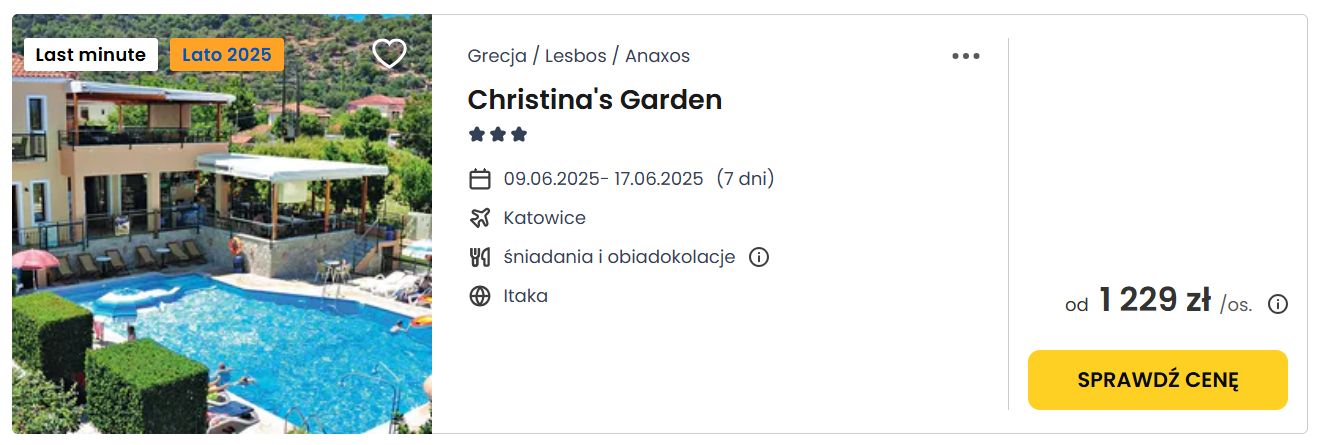This screenshot has width=1328, height=445.
Task: Add Christina's Garden to favorites with heart icon
Action: click(389, 53)
